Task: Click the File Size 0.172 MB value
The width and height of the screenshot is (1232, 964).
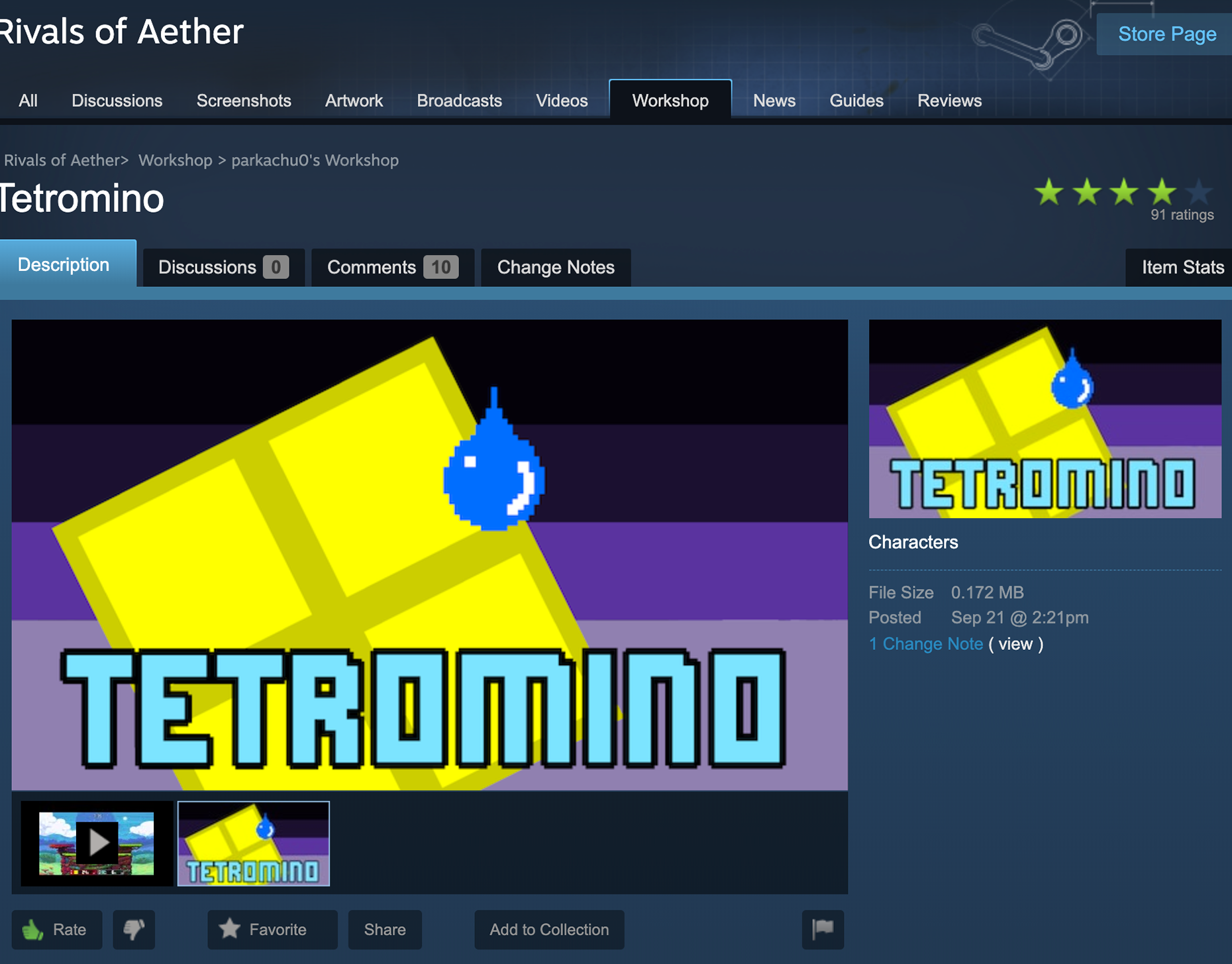Action: pyautogui.click(x=987, y=592)
